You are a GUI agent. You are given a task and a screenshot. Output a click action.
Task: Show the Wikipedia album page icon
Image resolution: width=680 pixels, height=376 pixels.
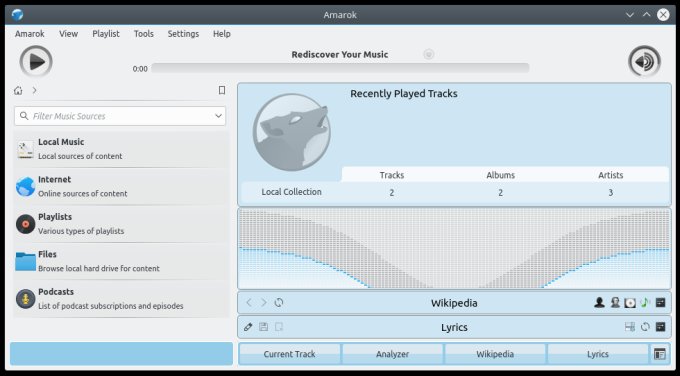point(630,303)
